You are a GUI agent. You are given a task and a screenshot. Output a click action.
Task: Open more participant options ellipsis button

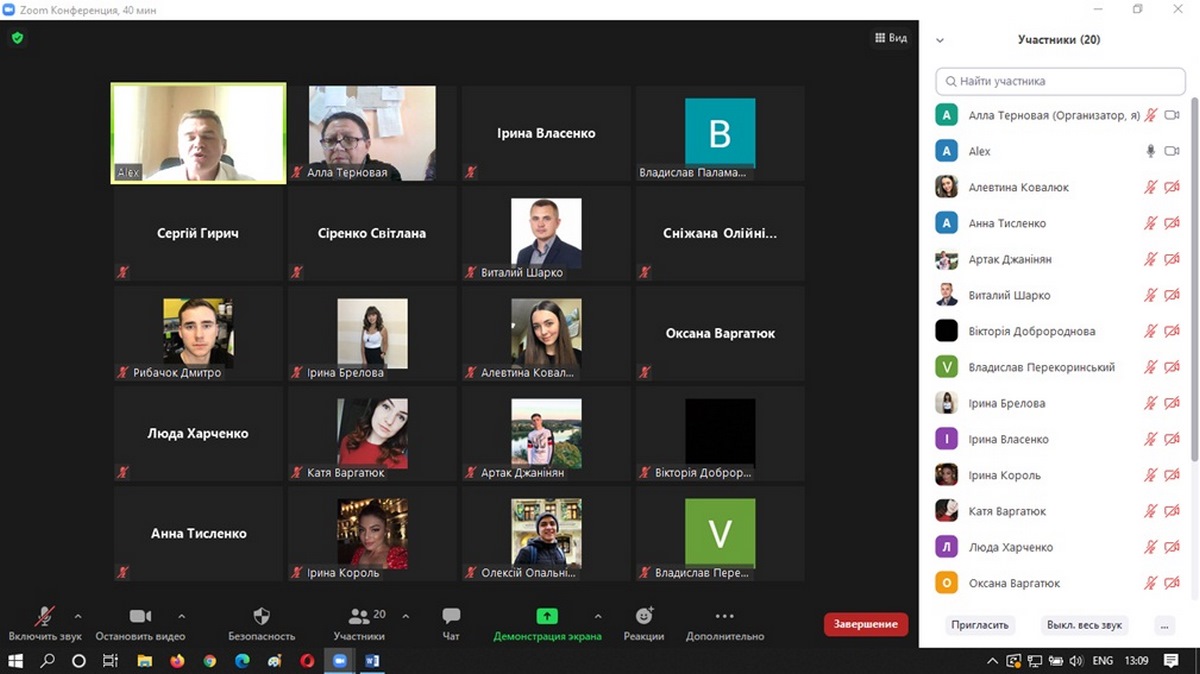pos(1163,625)
